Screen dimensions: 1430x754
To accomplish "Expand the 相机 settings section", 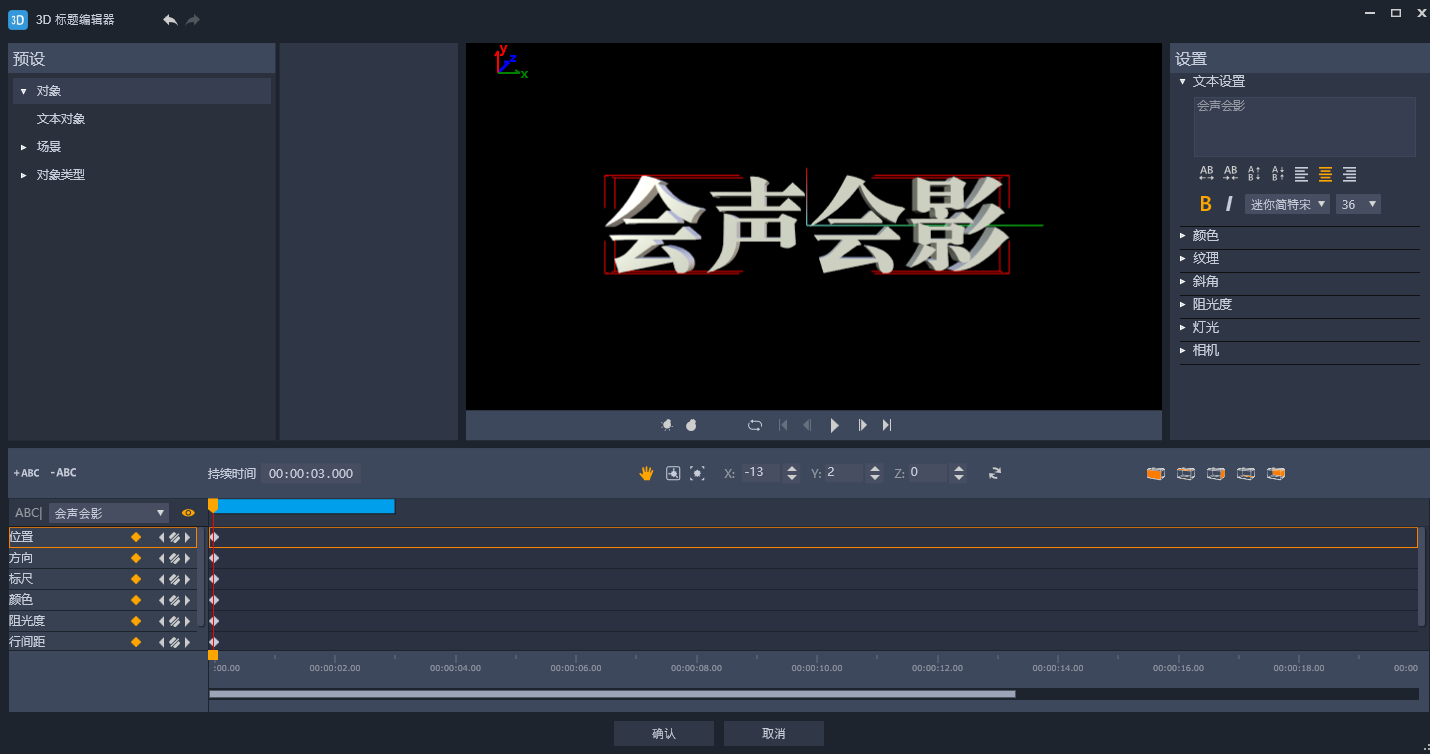I will (1182, 351).
